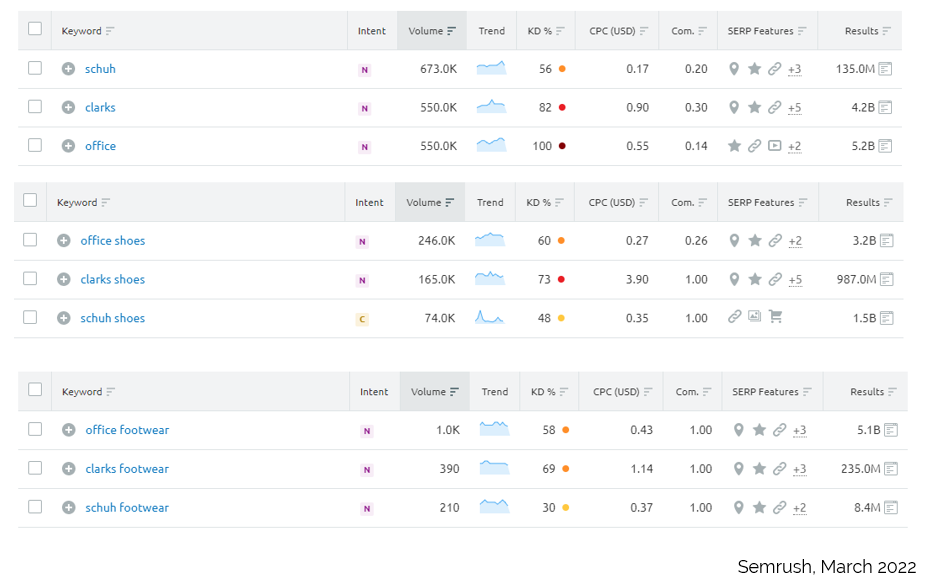This screenshot has width=927, height=580.
Task: Check the office footwear row checkbox
Action: point(35,429)
